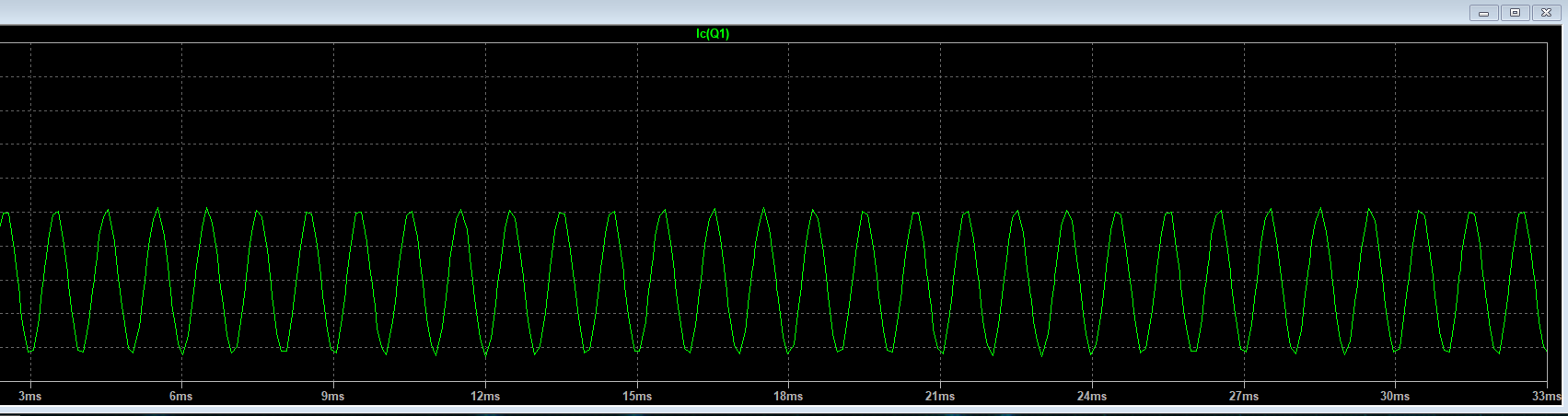
Task: Click the green waveform trough above 6ms
Action: [182, 353]
